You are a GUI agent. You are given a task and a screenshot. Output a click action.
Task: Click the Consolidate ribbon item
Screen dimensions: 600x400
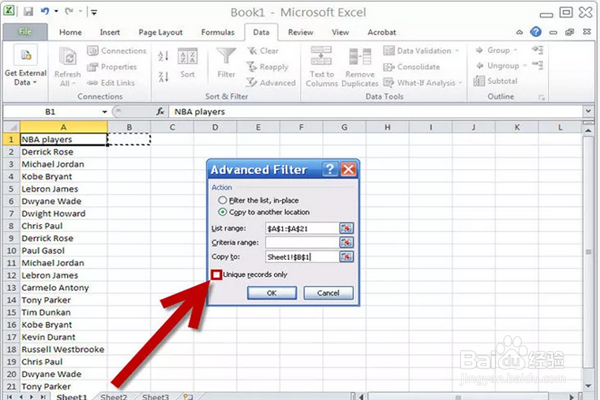click(x=412, y=67)
